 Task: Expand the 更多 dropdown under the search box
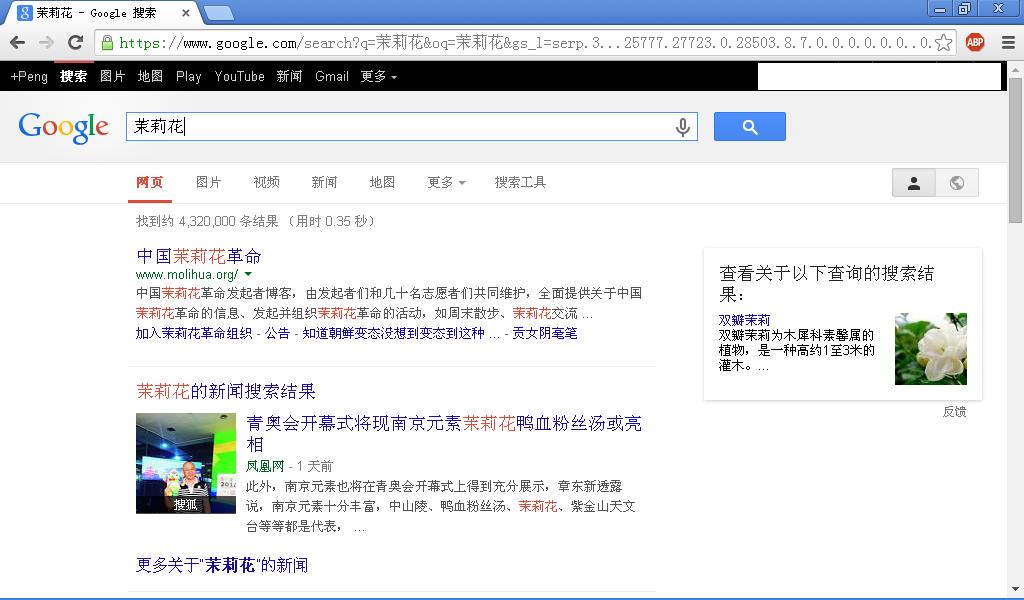pos(447,182)
